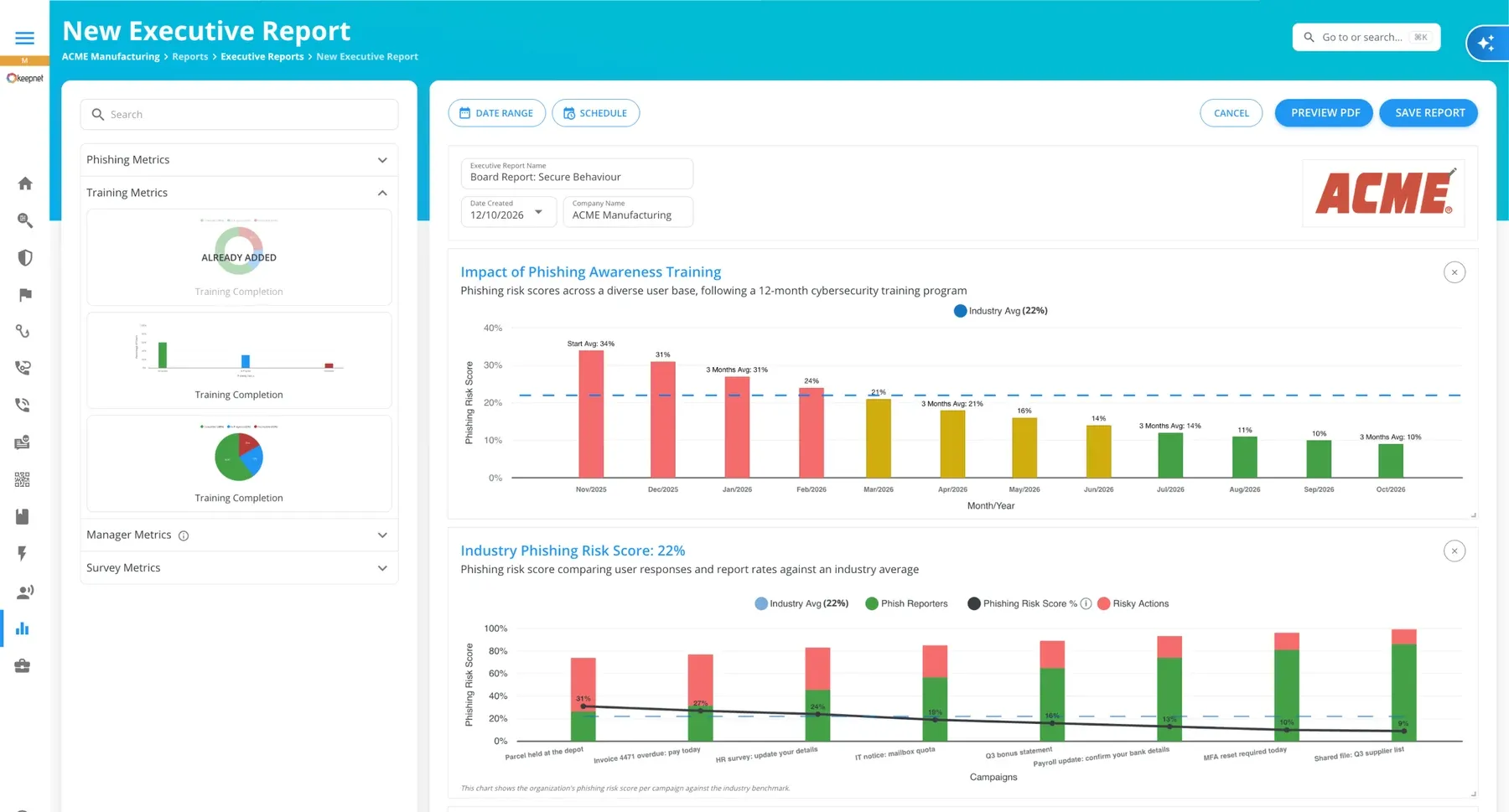
Task: Open the AI sparkle assistant button
Action: click(x=1486, y=43)
